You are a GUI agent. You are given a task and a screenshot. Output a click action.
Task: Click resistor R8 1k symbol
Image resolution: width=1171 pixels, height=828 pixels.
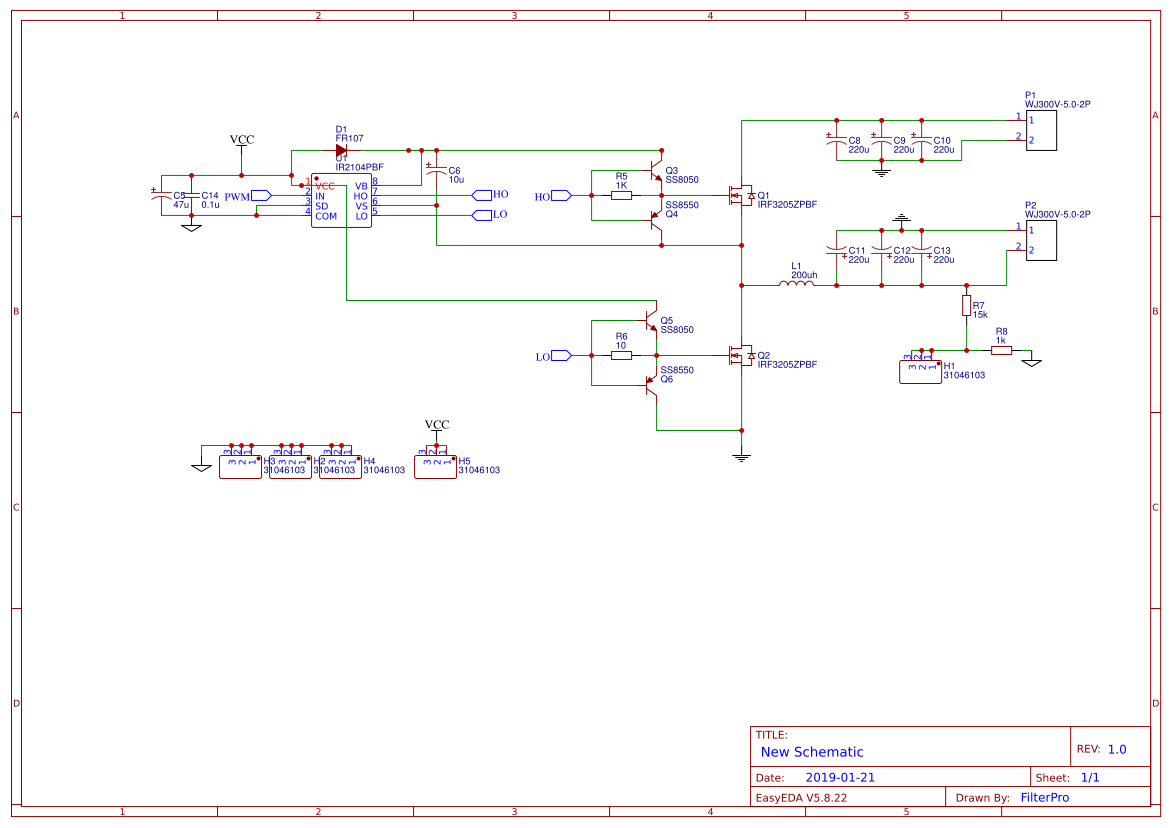[1000, 350]
